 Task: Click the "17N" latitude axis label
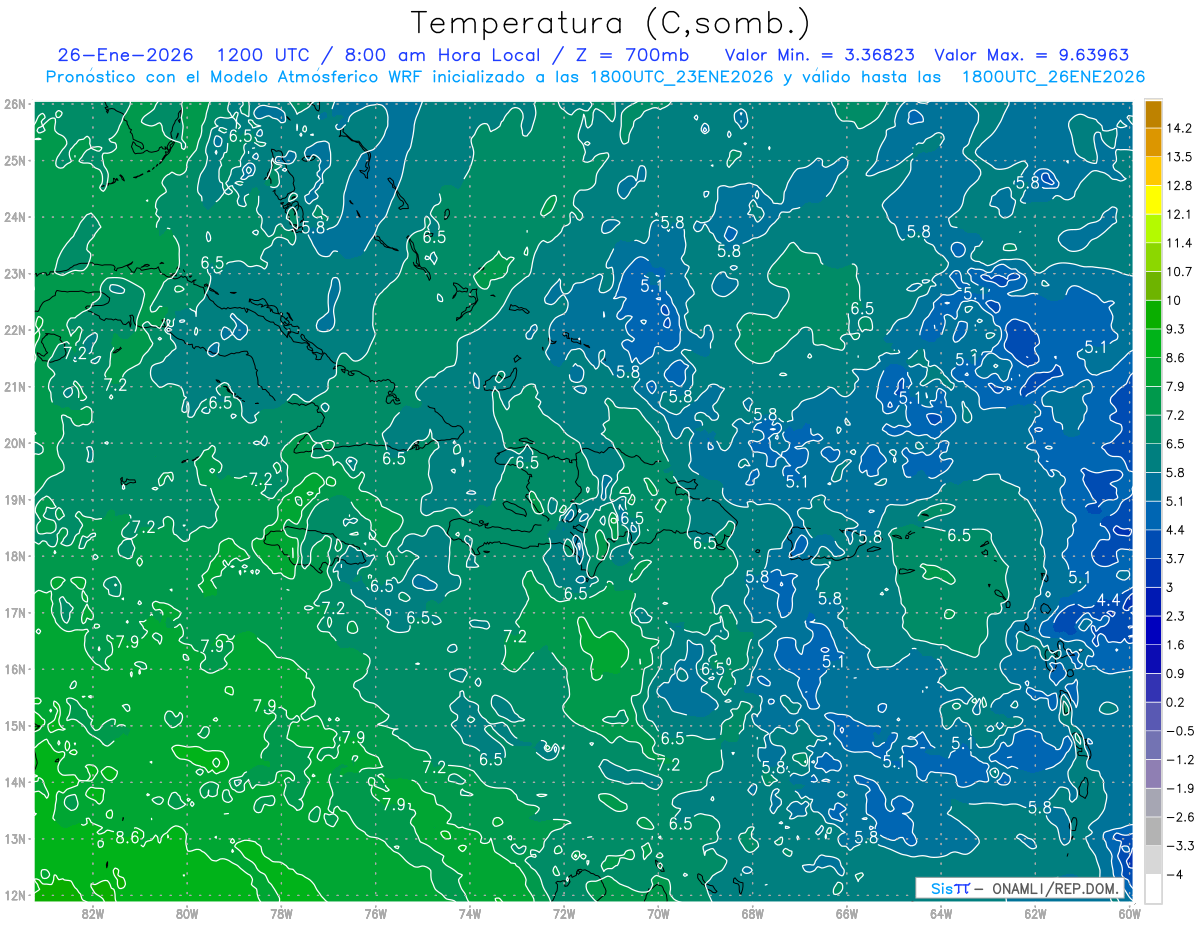pos(15,612)
